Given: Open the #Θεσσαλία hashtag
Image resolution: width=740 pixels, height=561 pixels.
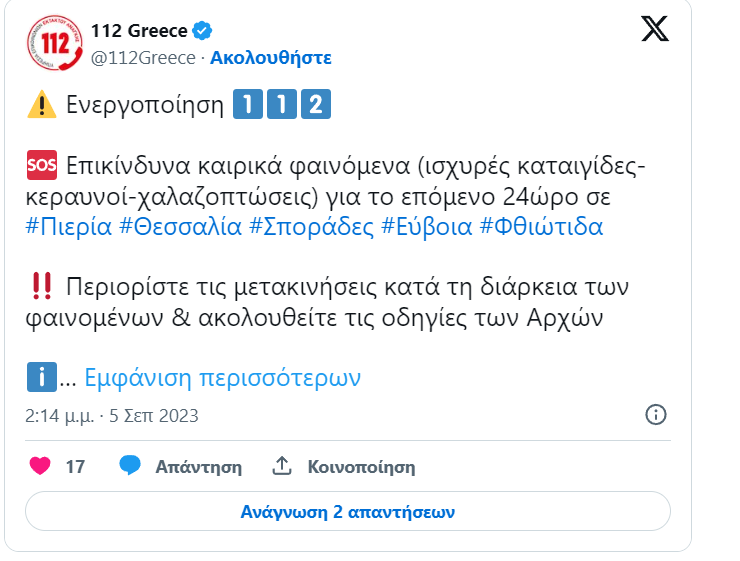Looking at the screenshot, I should tap(180, 226).
